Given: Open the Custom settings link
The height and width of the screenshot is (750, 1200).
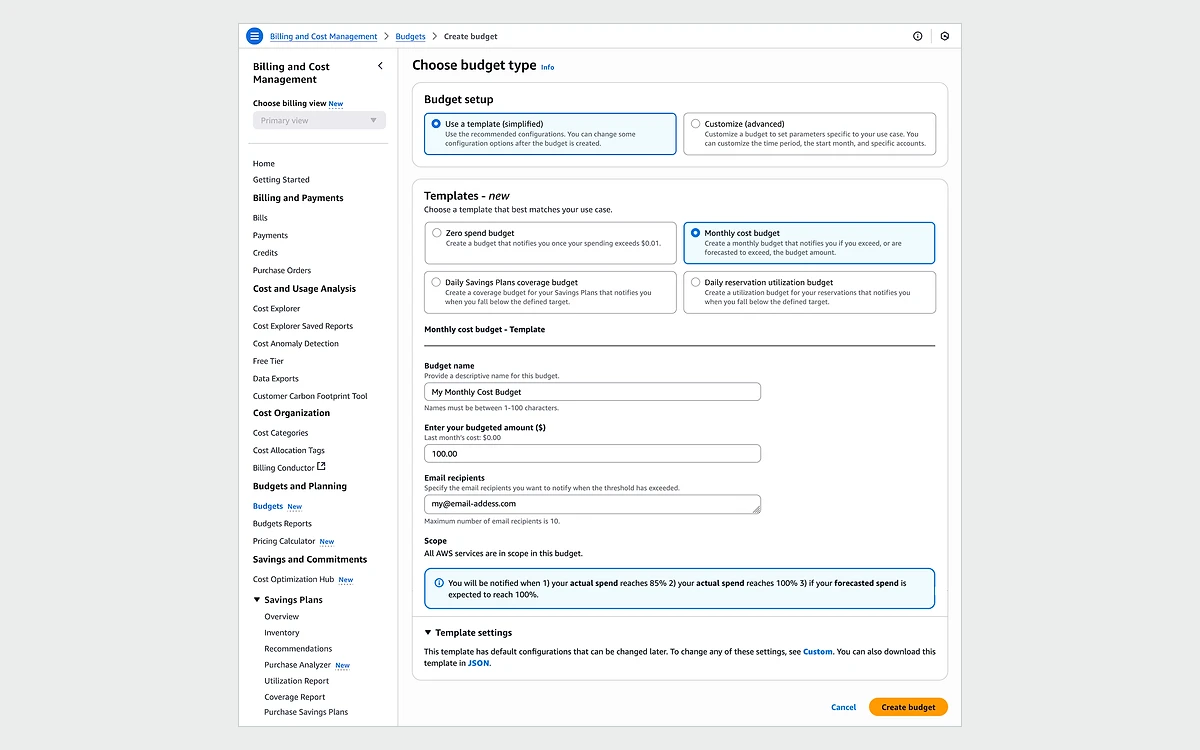Looking at the screenshot, I should coord(817,651).
